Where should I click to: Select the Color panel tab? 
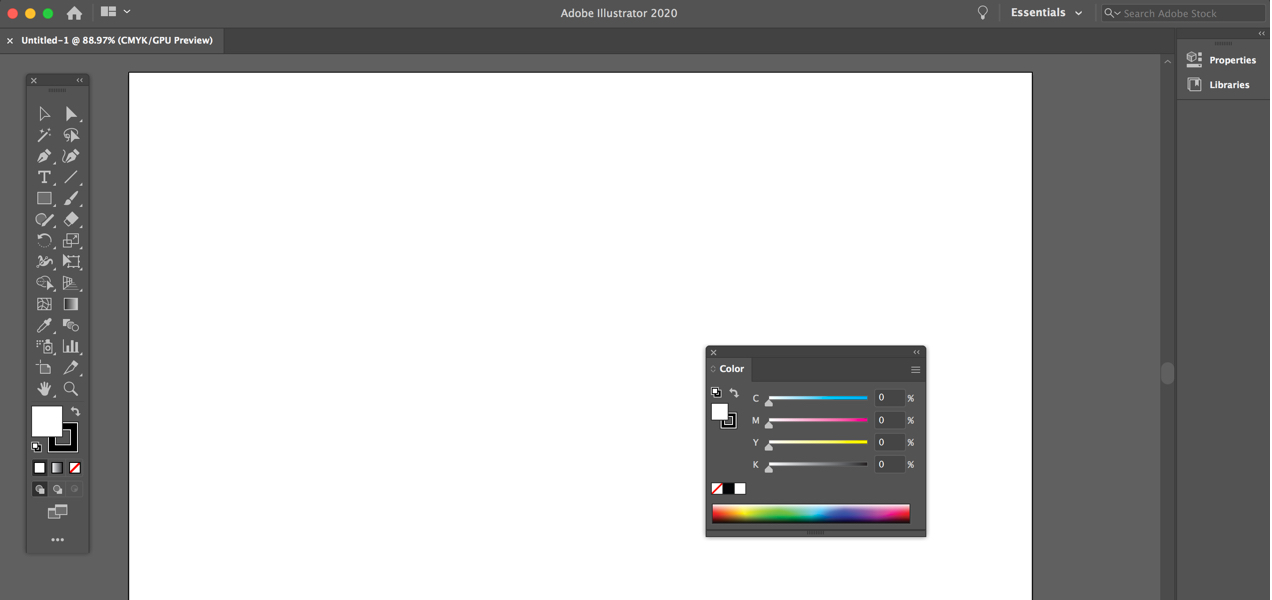(730, 369)
